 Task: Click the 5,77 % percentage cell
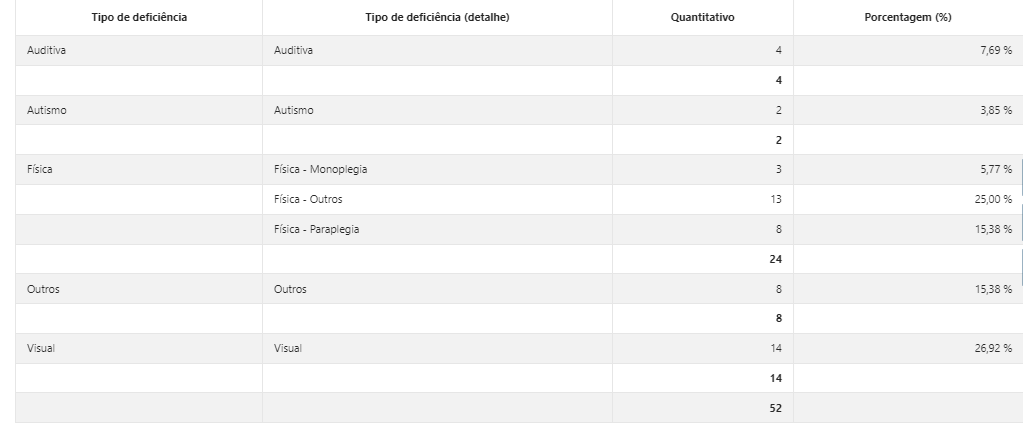click(x=908, y=170)
